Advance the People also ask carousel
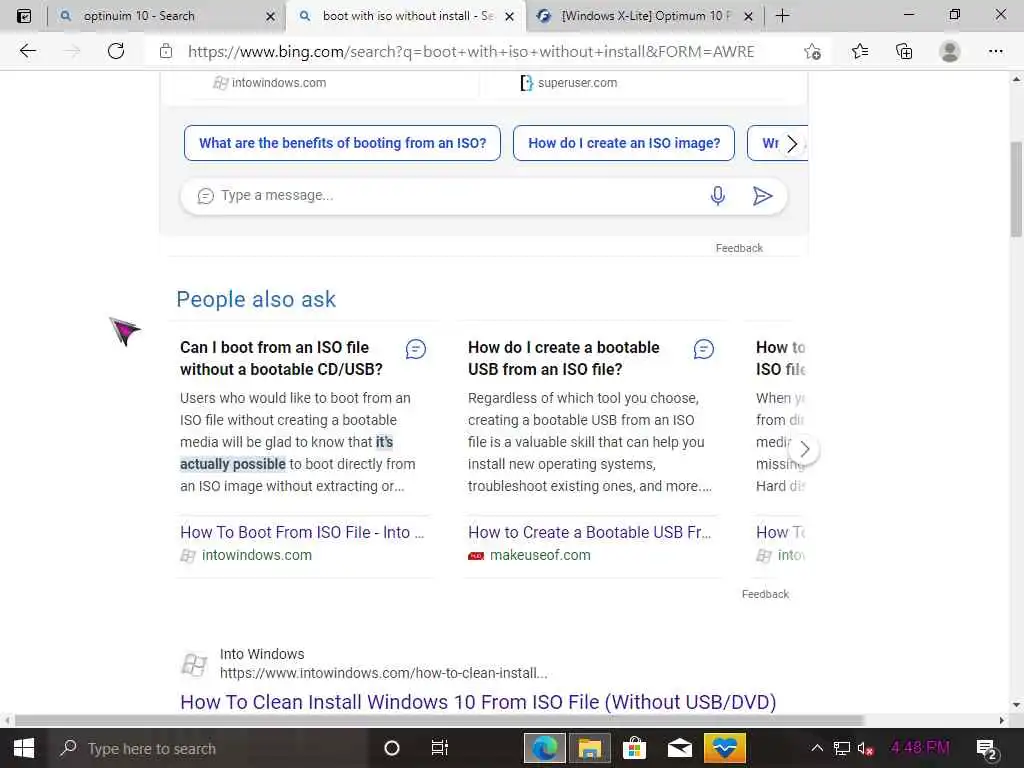The height and width of the screenshot is (768, 1024). pyautogui.click(x=805, y=449)
